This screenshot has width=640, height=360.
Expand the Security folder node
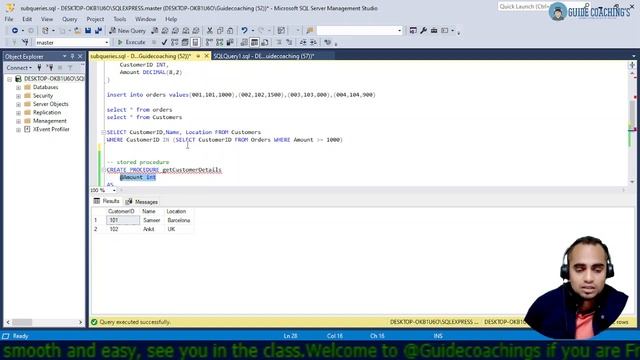[18, 96]
